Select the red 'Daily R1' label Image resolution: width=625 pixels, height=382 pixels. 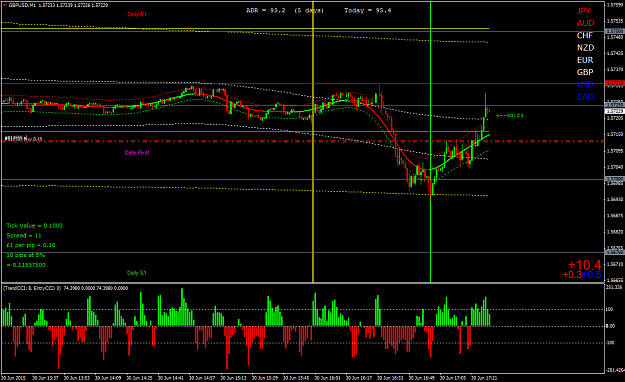[x=137, y=14]
